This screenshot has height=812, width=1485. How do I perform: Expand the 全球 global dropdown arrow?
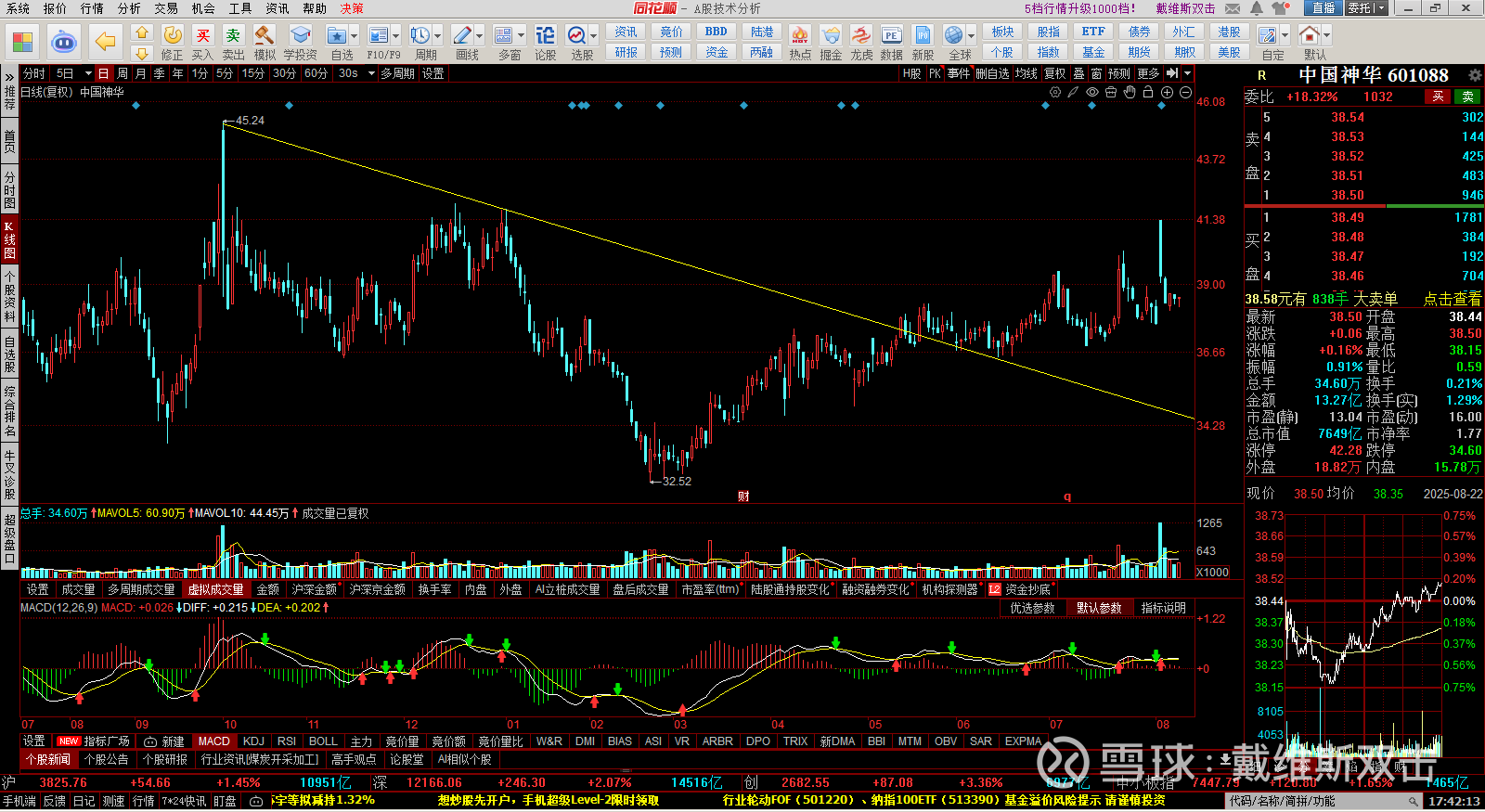(972, 35)
